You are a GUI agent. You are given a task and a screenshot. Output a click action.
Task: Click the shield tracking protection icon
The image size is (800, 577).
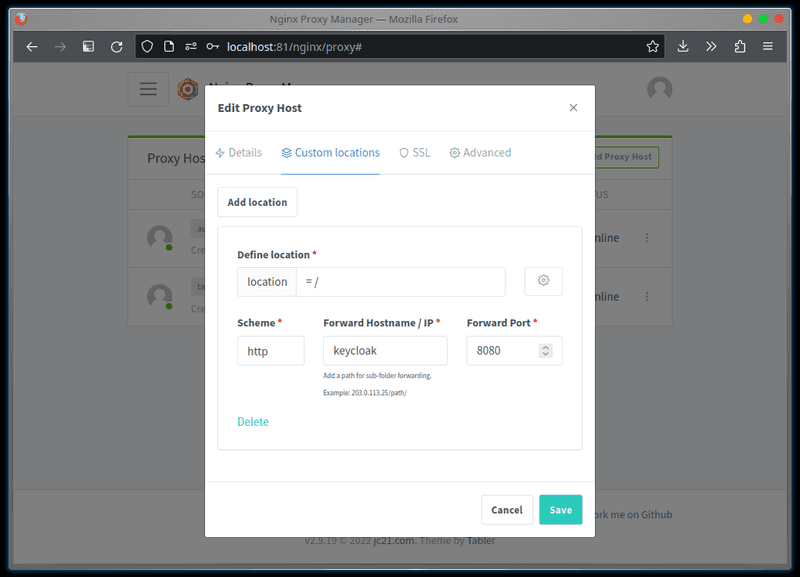pyautogui.click(x=147, y=46)
